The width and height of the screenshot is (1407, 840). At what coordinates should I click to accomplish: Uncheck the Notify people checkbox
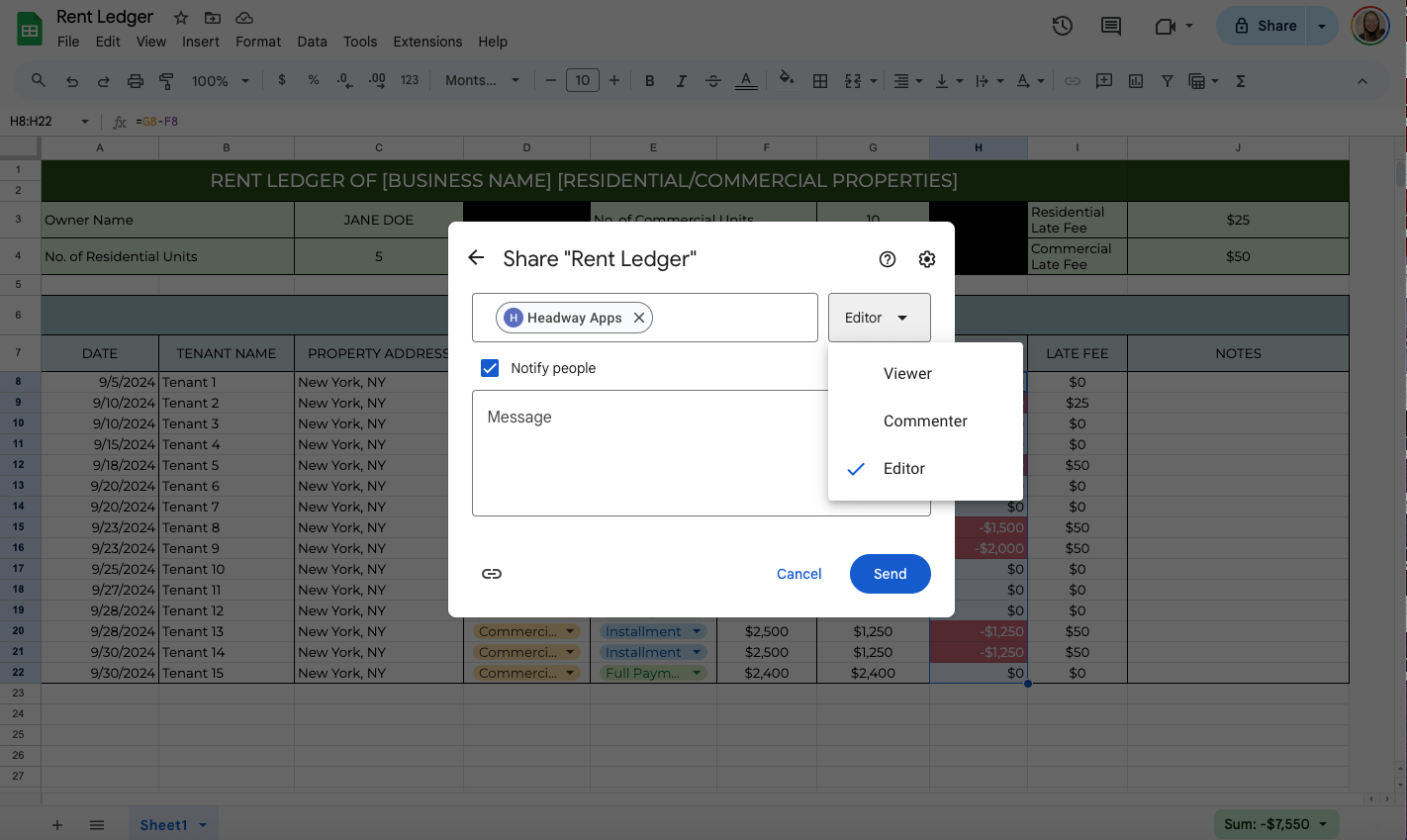pyautogui.click(x=490, y=368)
